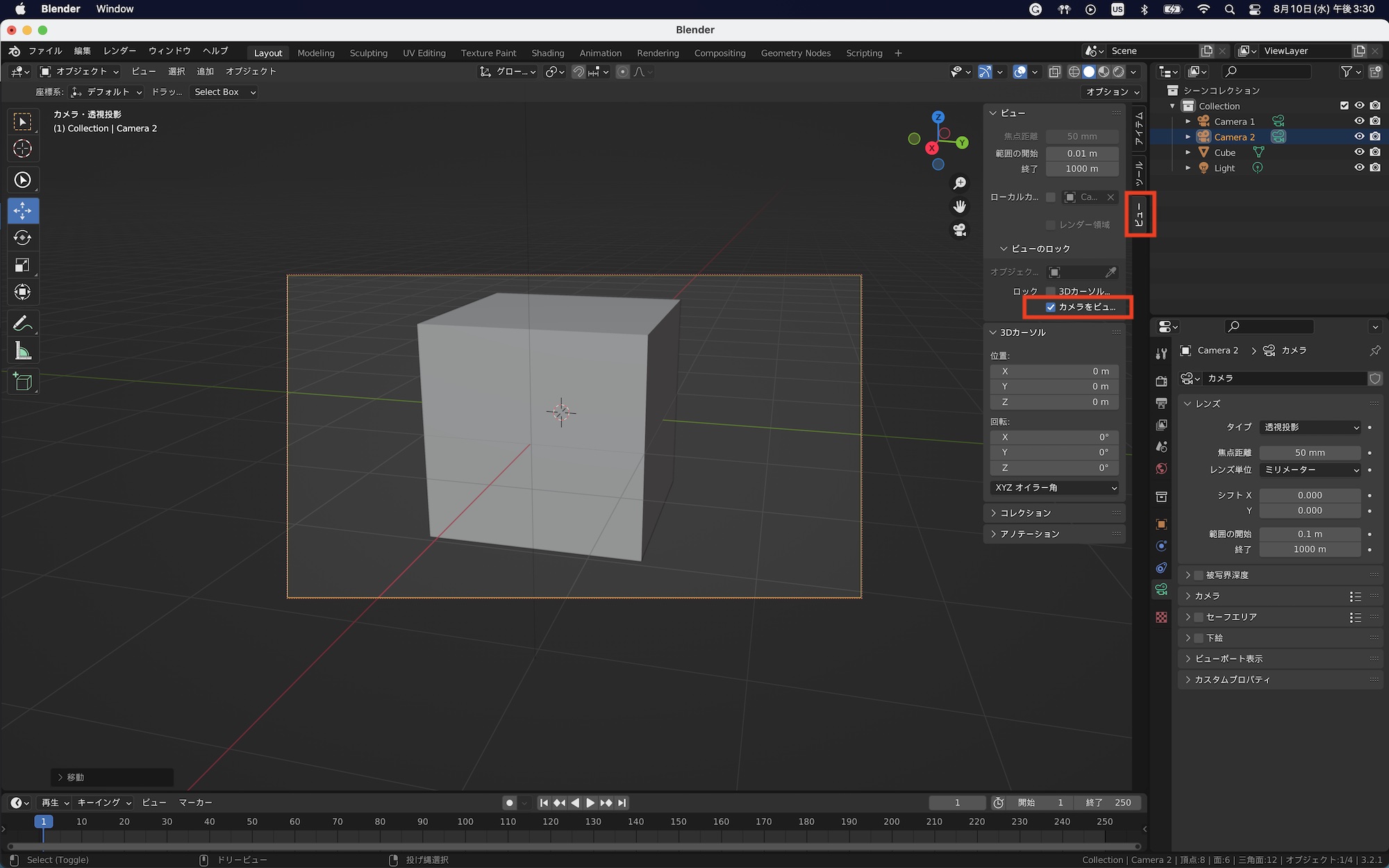Viewport: 1389px width, 868px height.
Task: Click the timeline end frame 250 field
Action: pyautogui.click(x=1109, y=803)
